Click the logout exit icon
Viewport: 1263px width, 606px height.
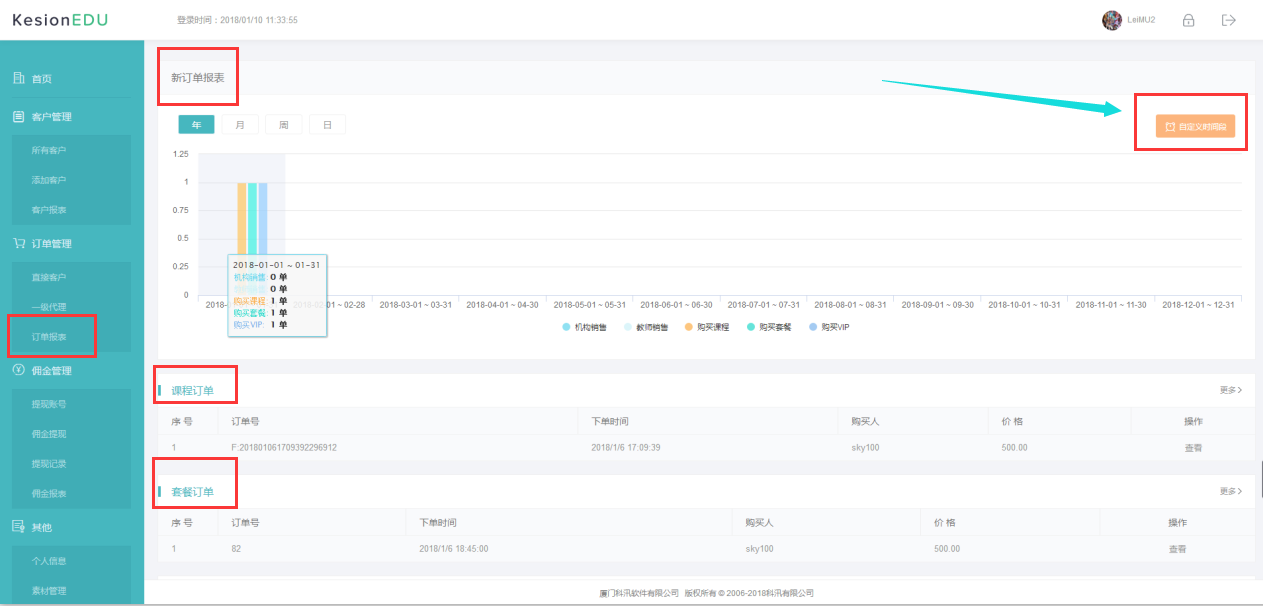1229,20
